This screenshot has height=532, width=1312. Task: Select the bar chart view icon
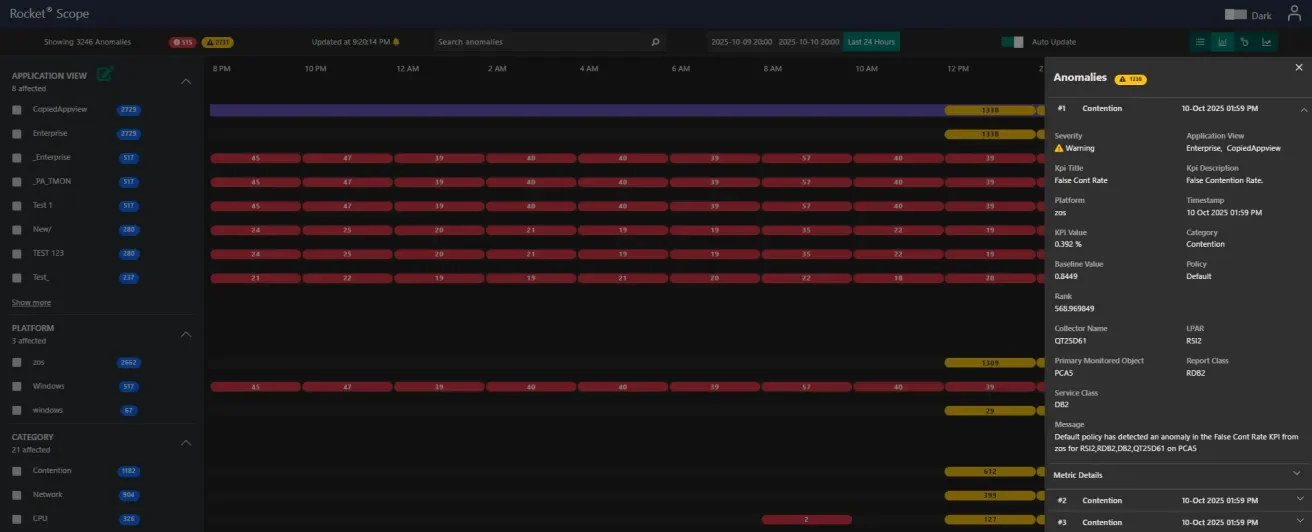tap(1222, 42)
